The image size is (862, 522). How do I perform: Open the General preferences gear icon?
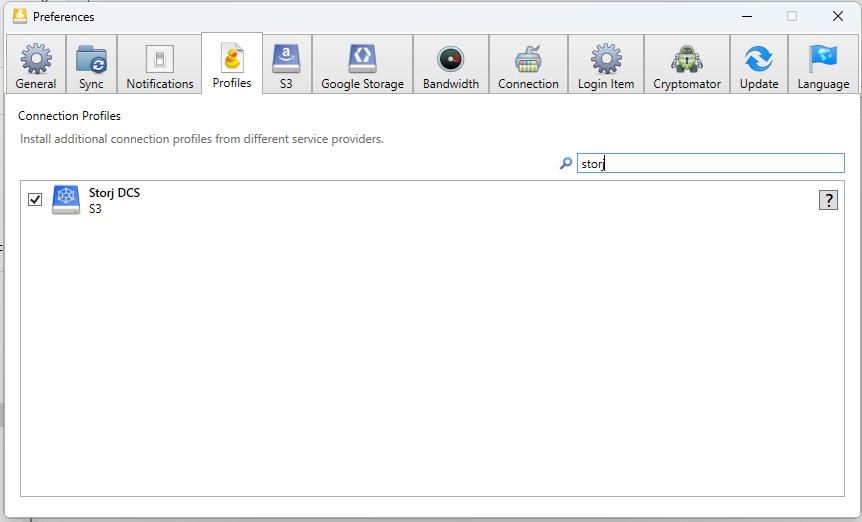coord(36,59)
